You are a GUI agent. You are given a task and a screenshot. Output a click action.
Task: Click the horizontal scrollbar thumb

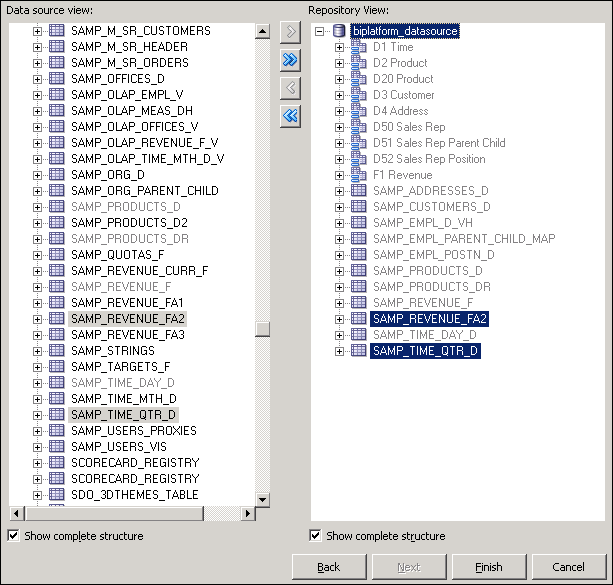(x=114, y=513)
